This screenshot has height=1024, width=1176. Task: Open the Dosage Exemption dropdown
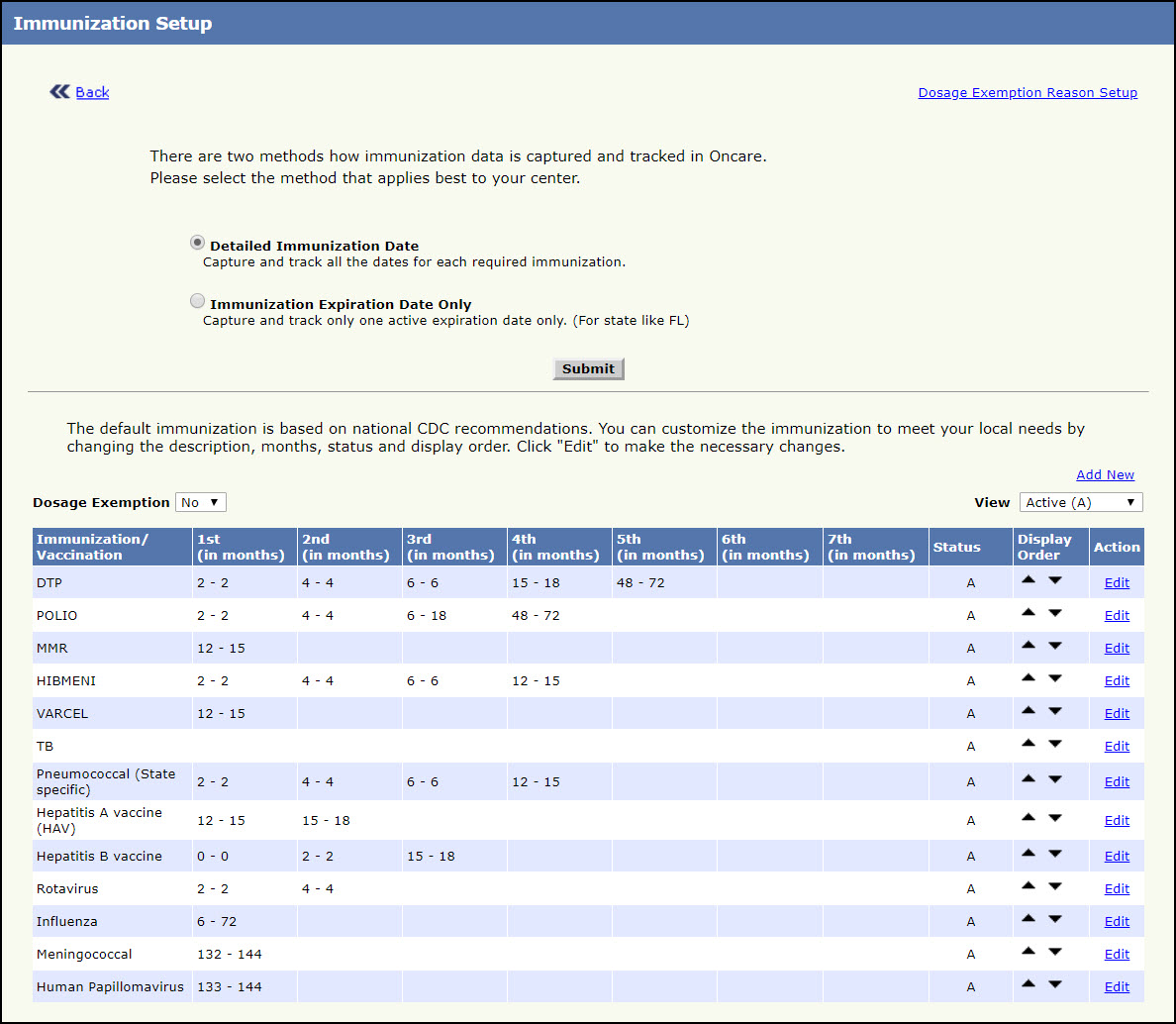coord(201,502)
